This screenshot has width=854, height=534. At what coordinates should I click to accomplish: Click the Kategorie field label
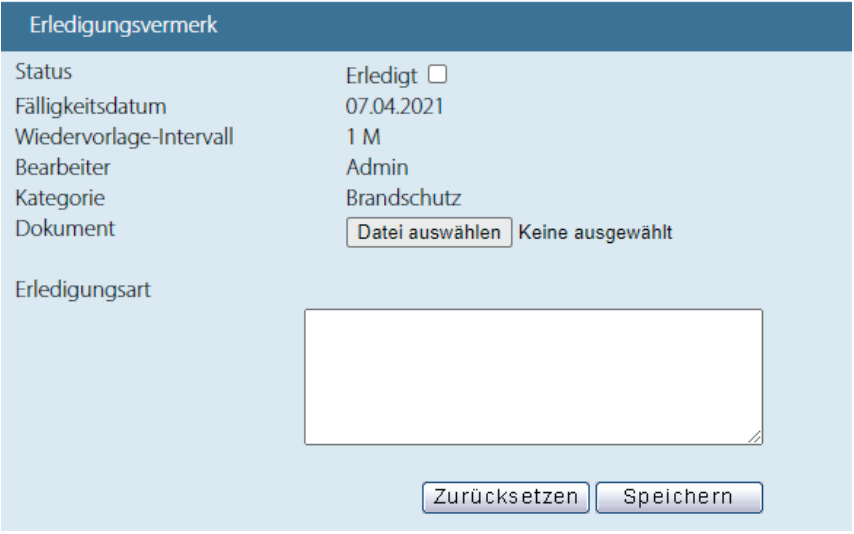60,197
